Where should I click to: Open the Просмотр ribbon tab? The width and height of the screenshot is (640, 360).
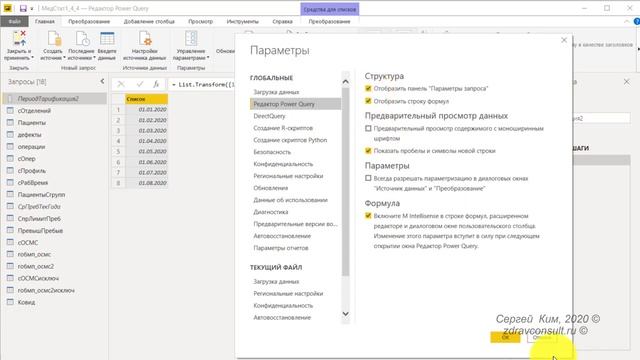pos(200,22)
